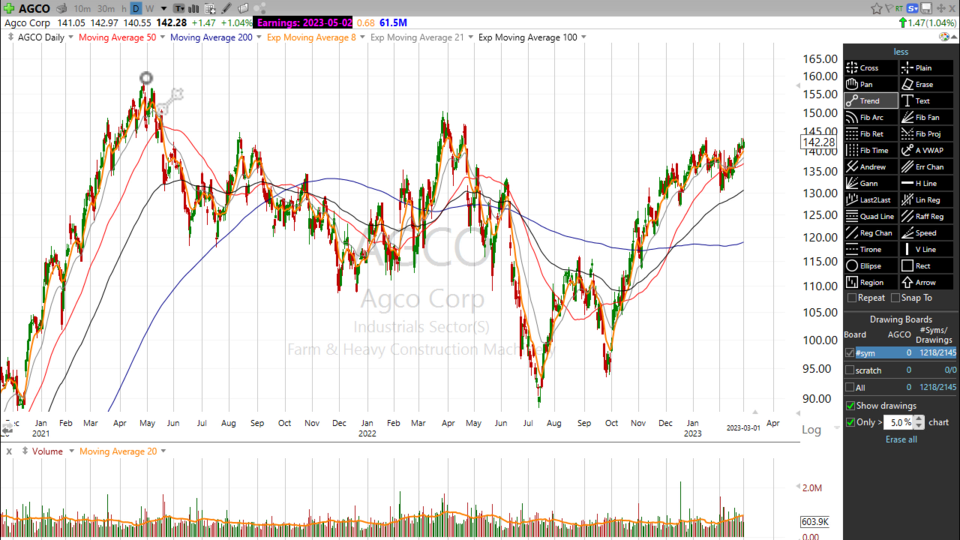Select the Plain cursor tool
Viewport: 960px width, 540px height.
(x=926, y=68)
